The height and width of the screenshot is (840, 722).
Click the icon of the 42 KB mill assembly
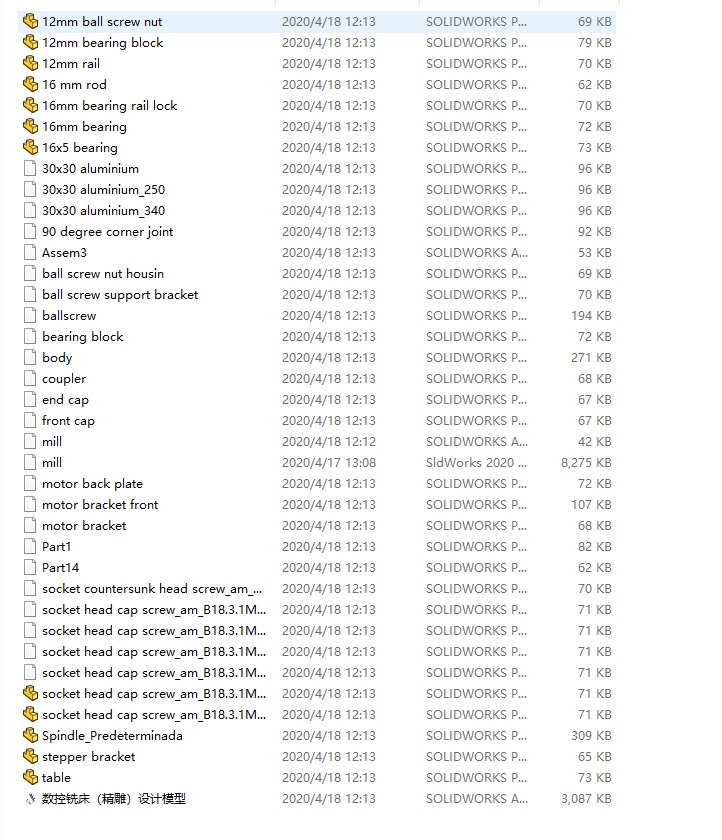[x=31, y=441]
